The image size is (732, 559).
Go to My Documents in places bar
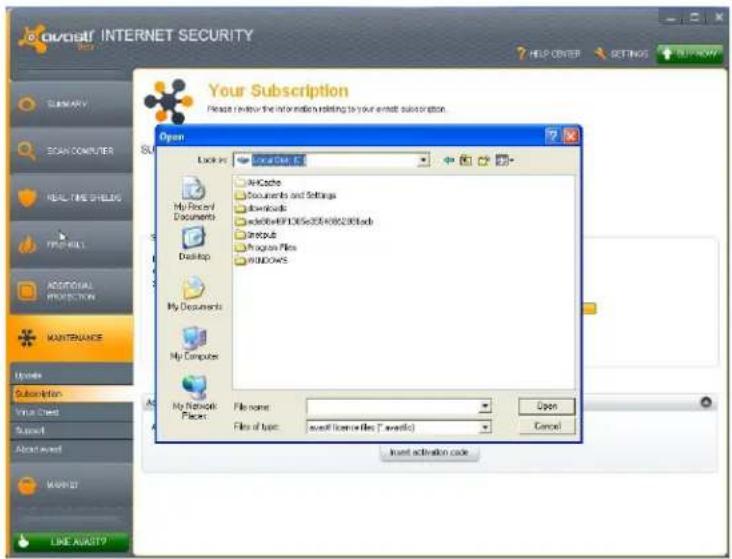pyautogui.click(x=194, y=293)
